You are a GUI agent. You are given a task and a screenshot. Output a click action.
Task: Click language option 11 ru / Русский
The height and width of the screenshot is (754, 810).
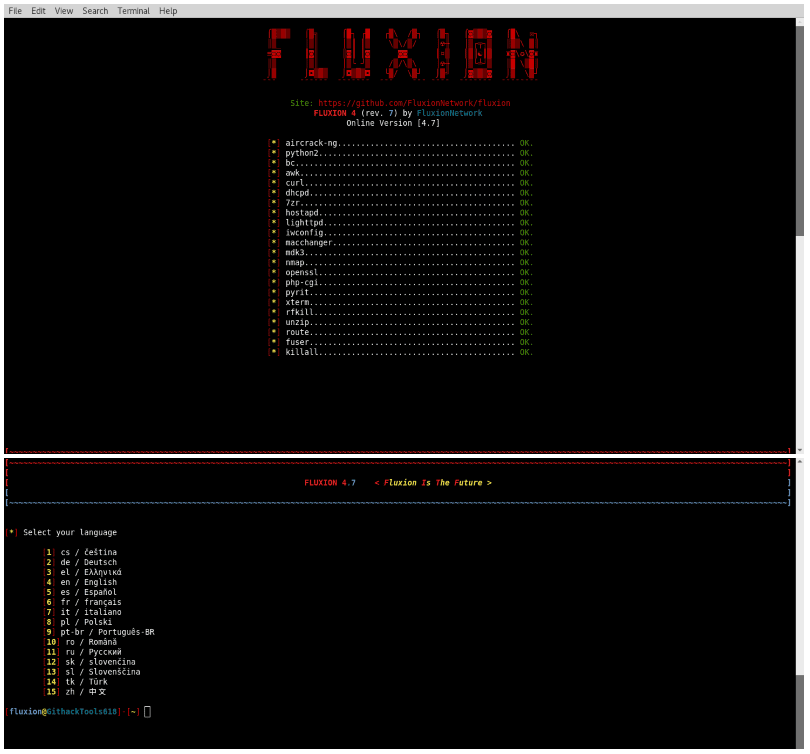83,652
